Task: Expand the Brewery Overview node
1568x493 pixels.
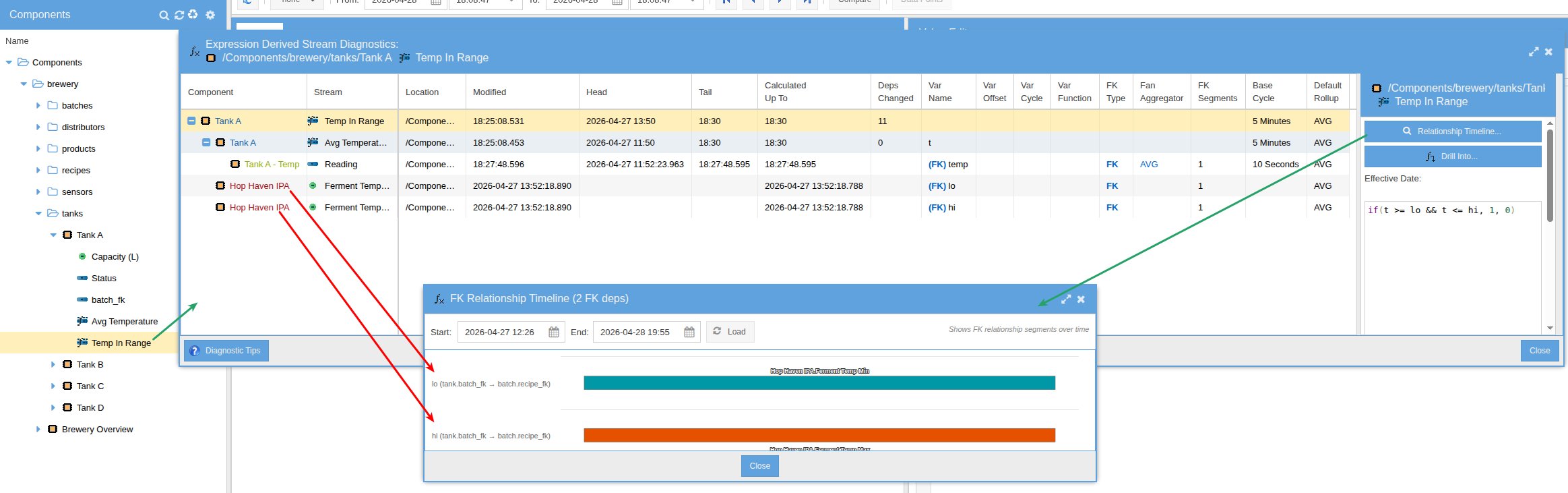Action: pyautogui.click(x=38, y=429)
